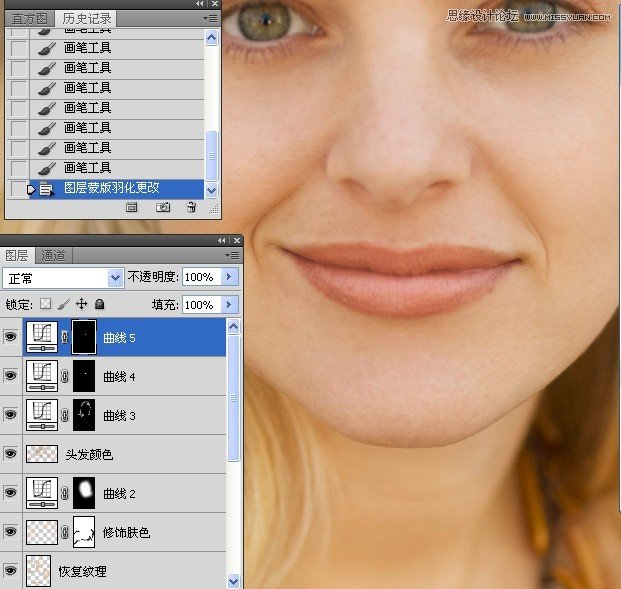Image resolution: width=621 pixels, height=589 pixels.
Task: Open 填充 slider arrow
Action: click(229, 305)
